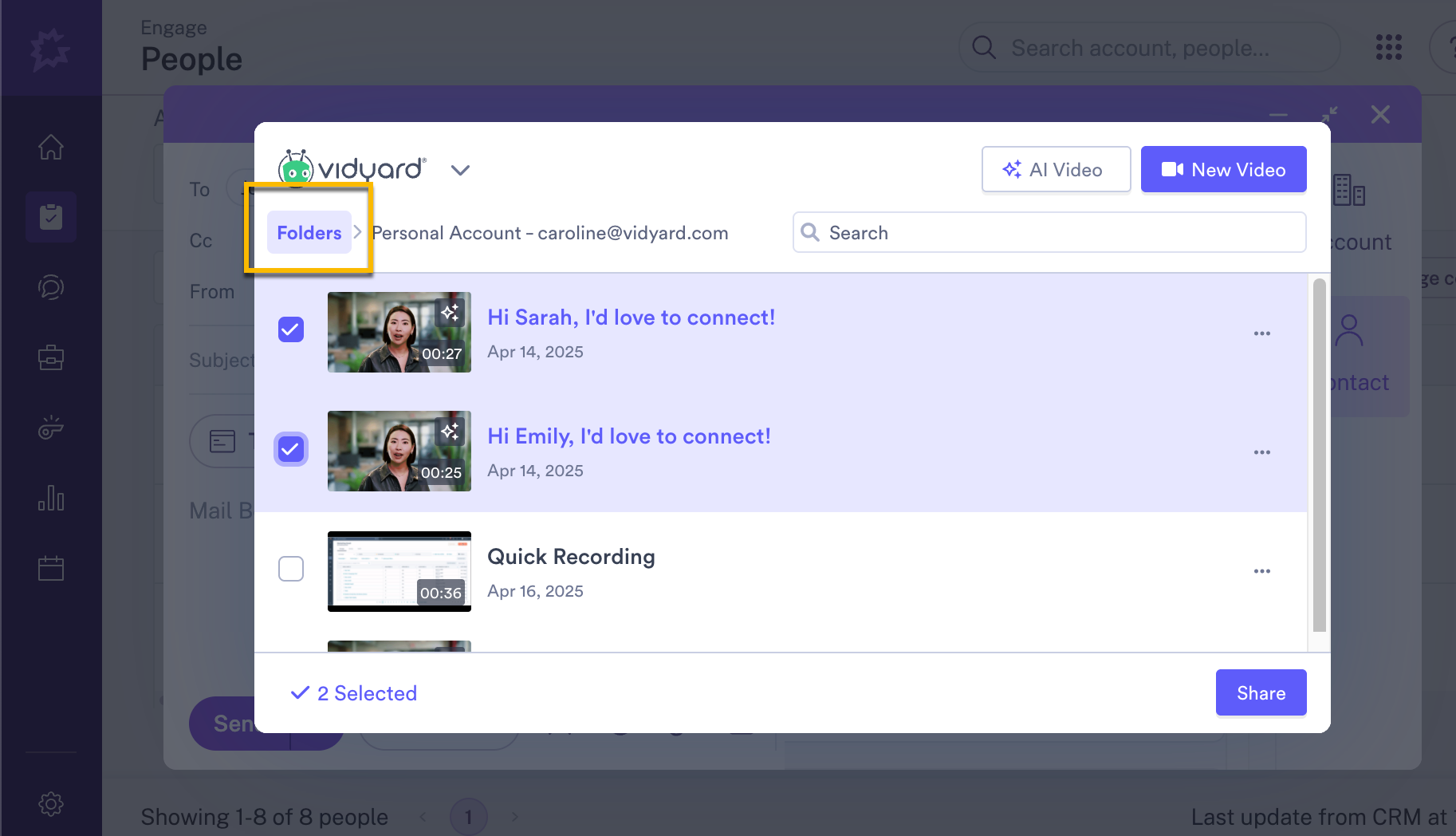Open the whistle coaching icon in the sidebar
1456x836 pixels.
[51, 428]
